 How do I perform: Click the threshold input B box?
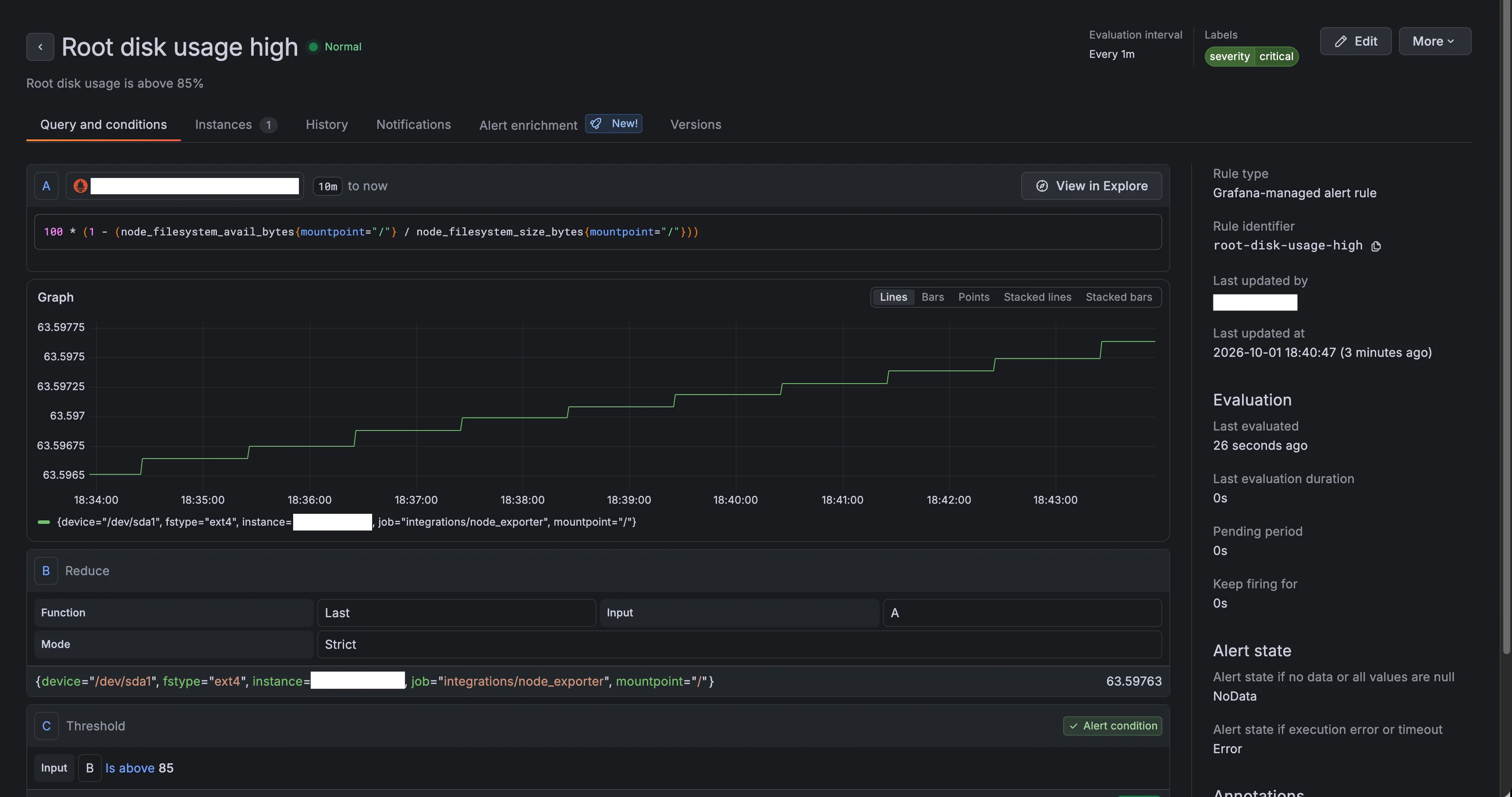tap(90, 768)
